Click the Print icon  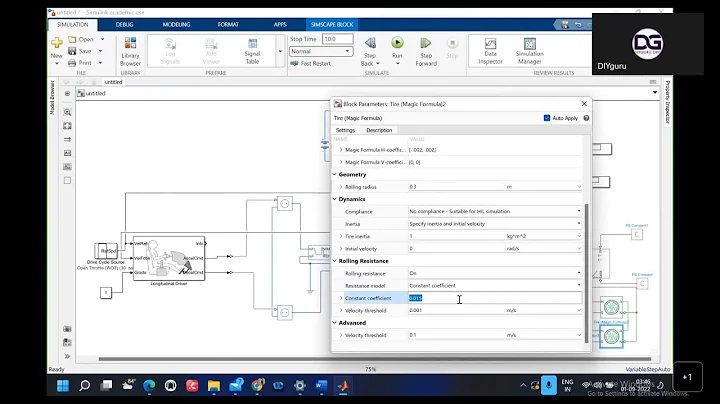click(x=72, y=62)
